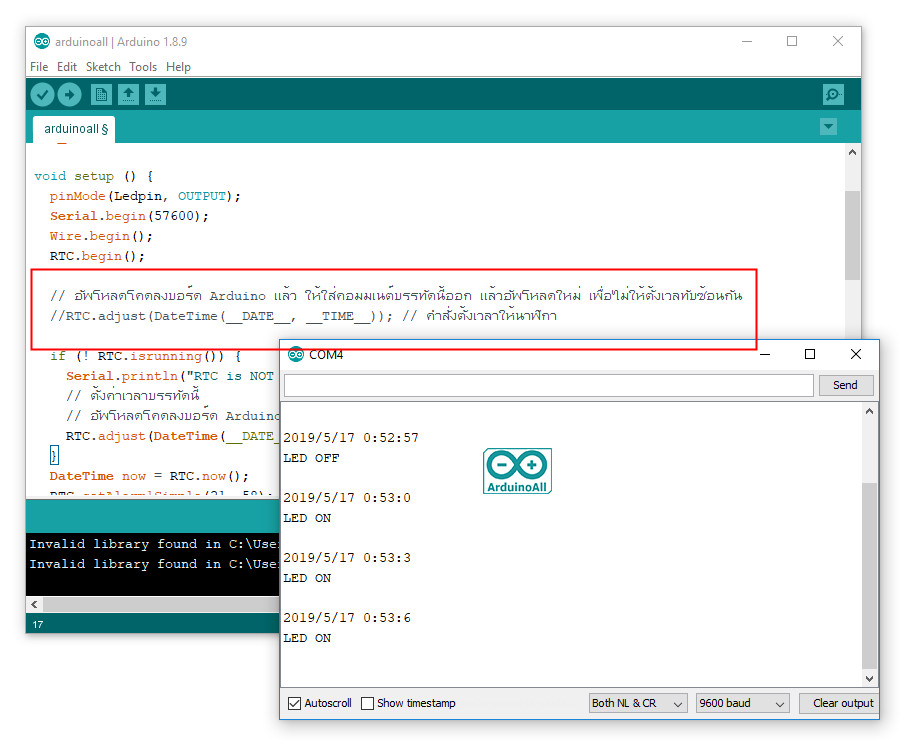Click the line number 17 in status bar
The width and height of the screenshot is (919, 749).
[x=38, y=625]
